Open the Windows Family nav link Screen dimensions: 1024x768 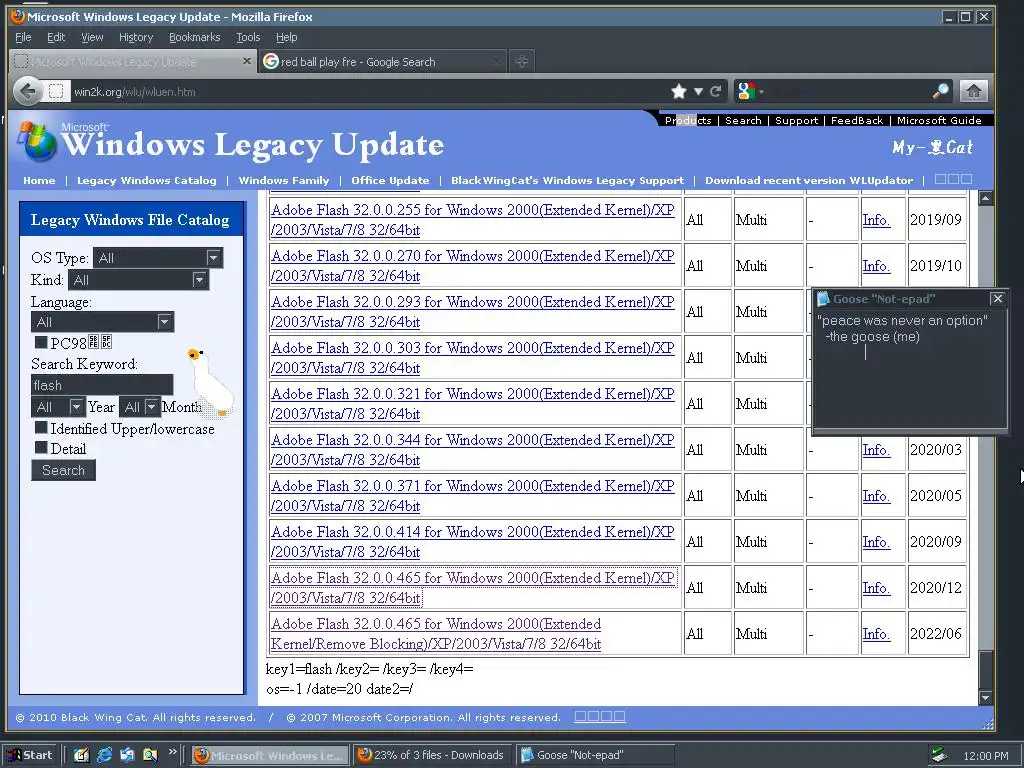coord(283,181)
